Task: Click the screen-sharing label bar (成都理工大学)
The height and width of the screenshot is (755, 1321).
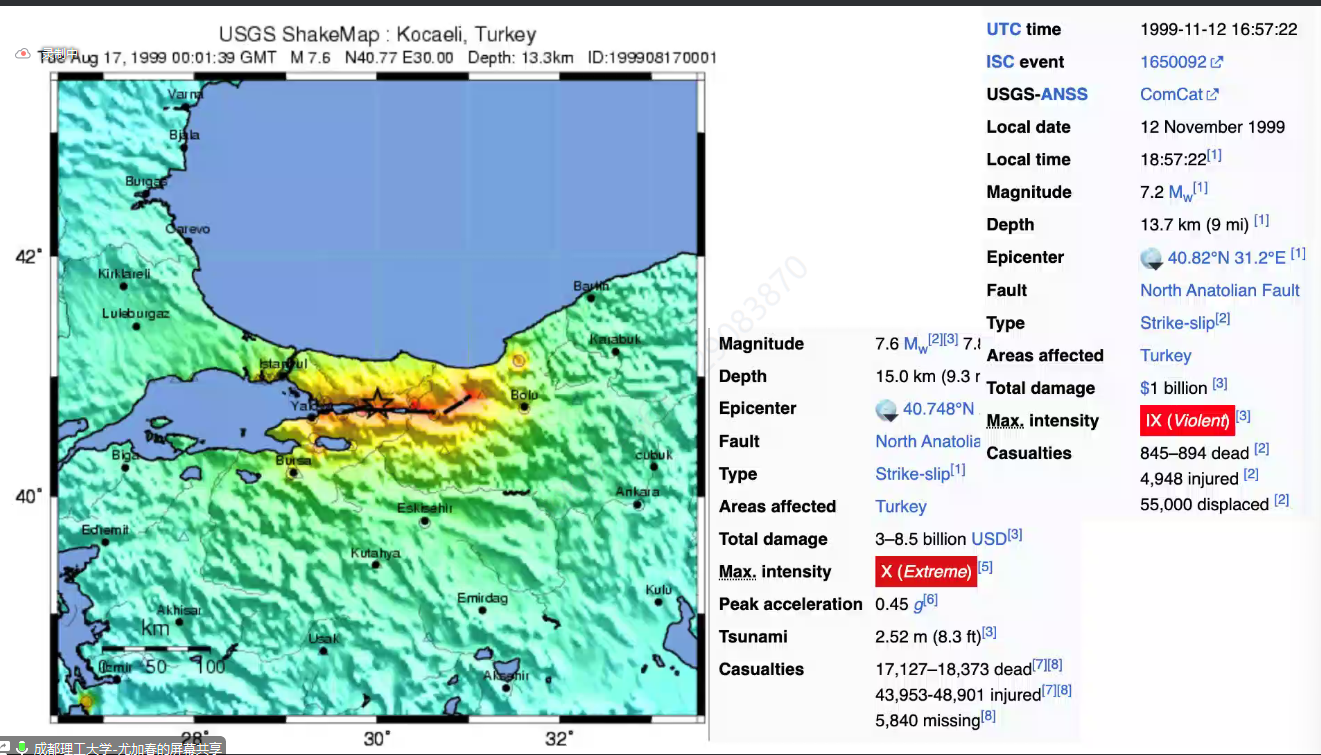Action: coord(113,747)
